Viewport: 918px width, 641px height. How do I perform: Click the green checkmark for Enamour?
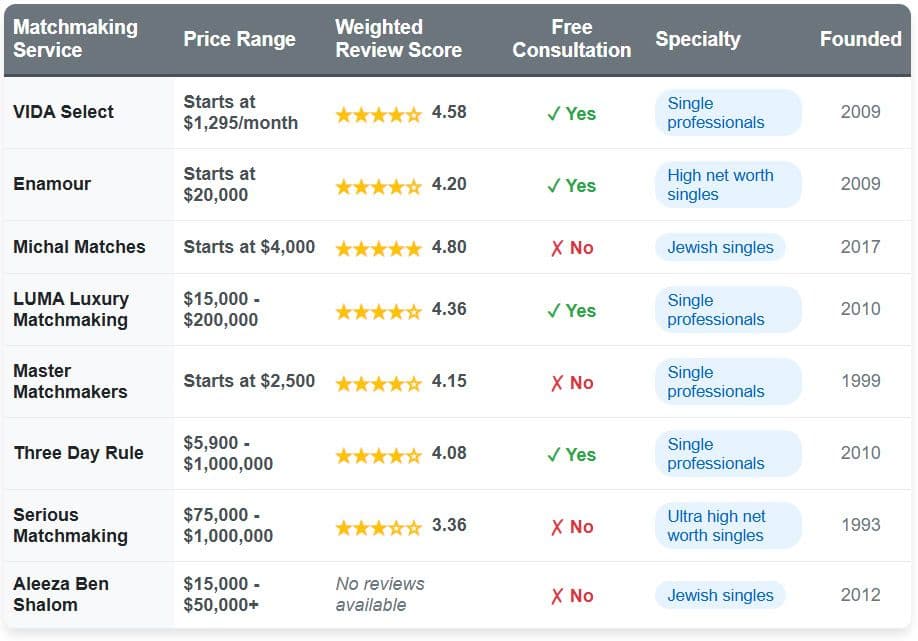coord(553,186)
